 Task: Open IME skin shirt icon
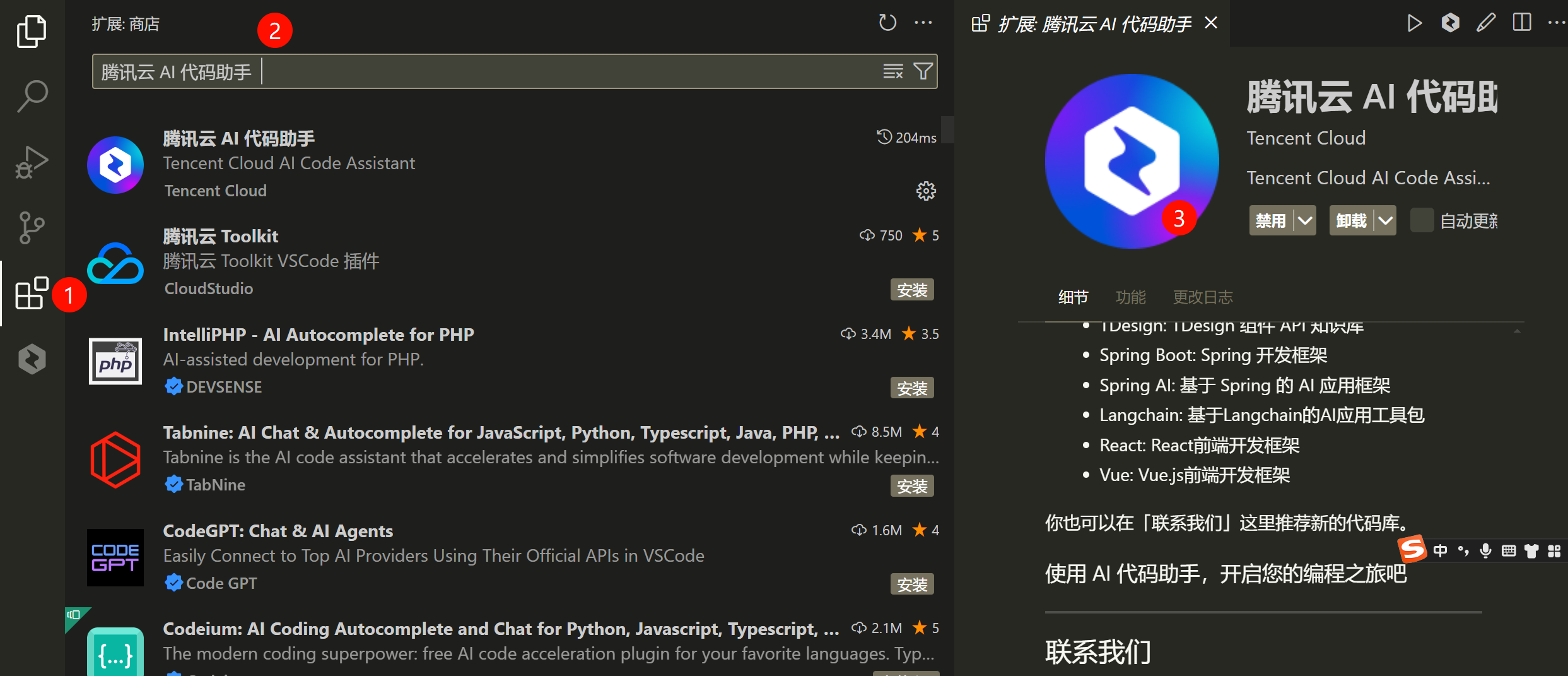click(1531, 551)
